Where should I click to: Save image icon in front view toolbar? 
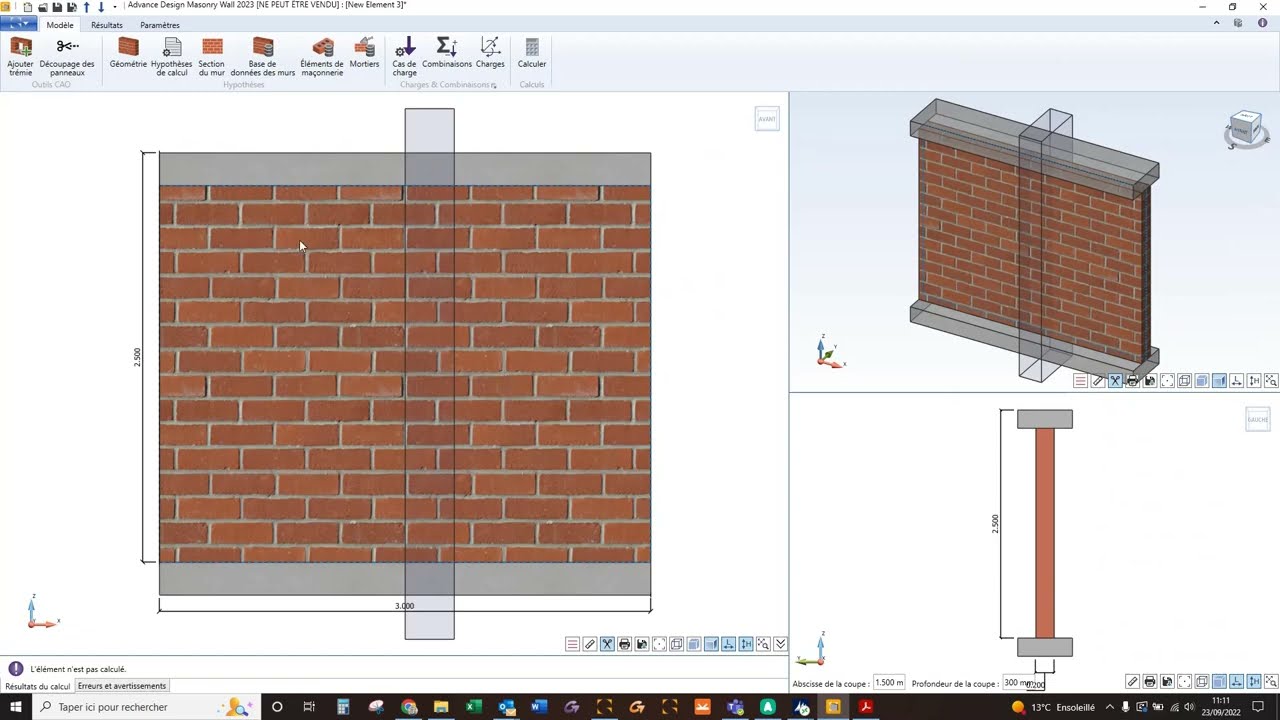click(x=642, y=644)
